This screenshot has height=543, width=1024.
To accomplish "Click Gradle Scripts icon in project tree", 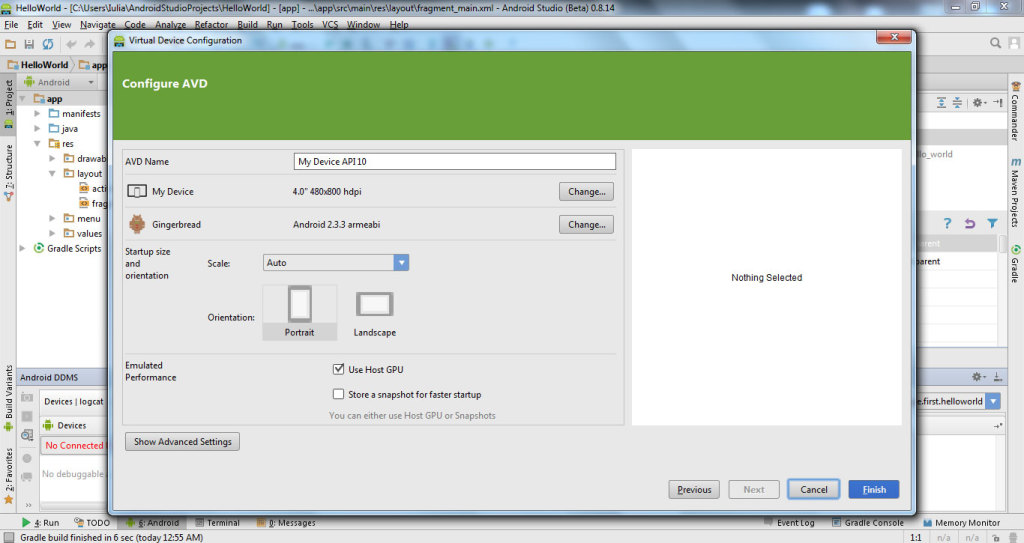I will tap(39, 248).
